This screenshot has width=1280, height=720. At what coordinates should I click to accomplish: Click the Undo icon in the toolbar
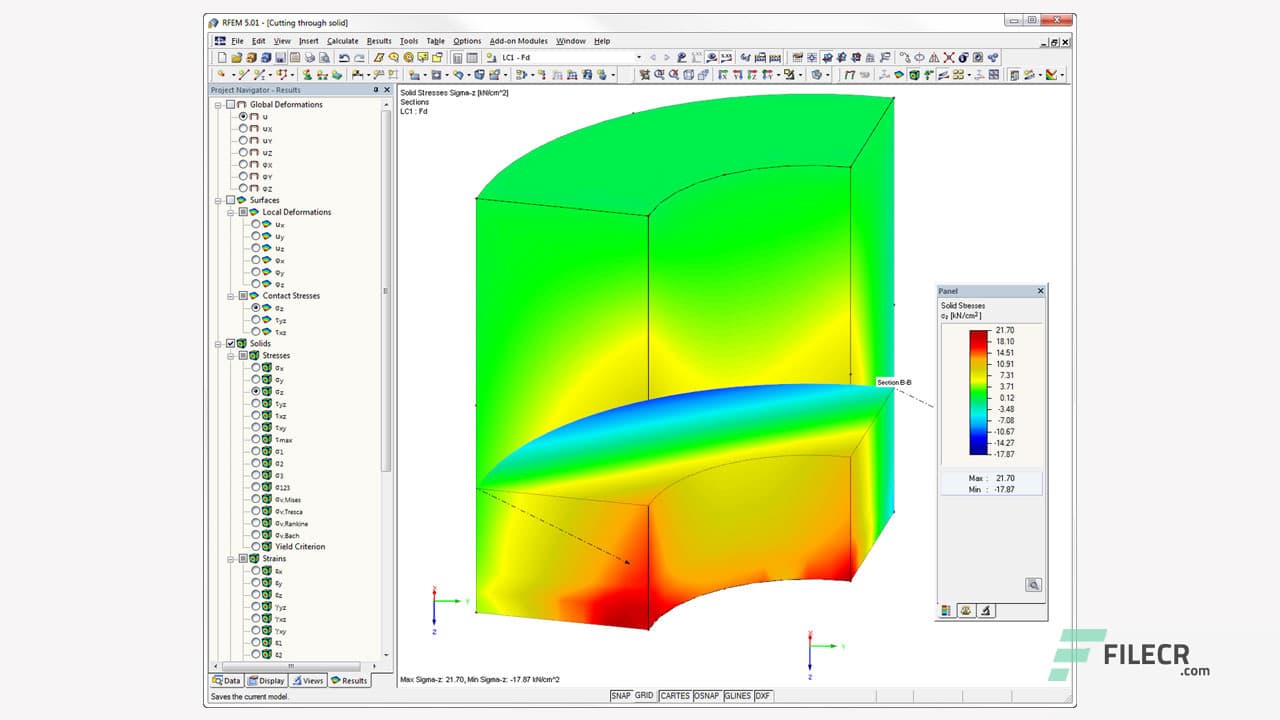pos(342,57)
